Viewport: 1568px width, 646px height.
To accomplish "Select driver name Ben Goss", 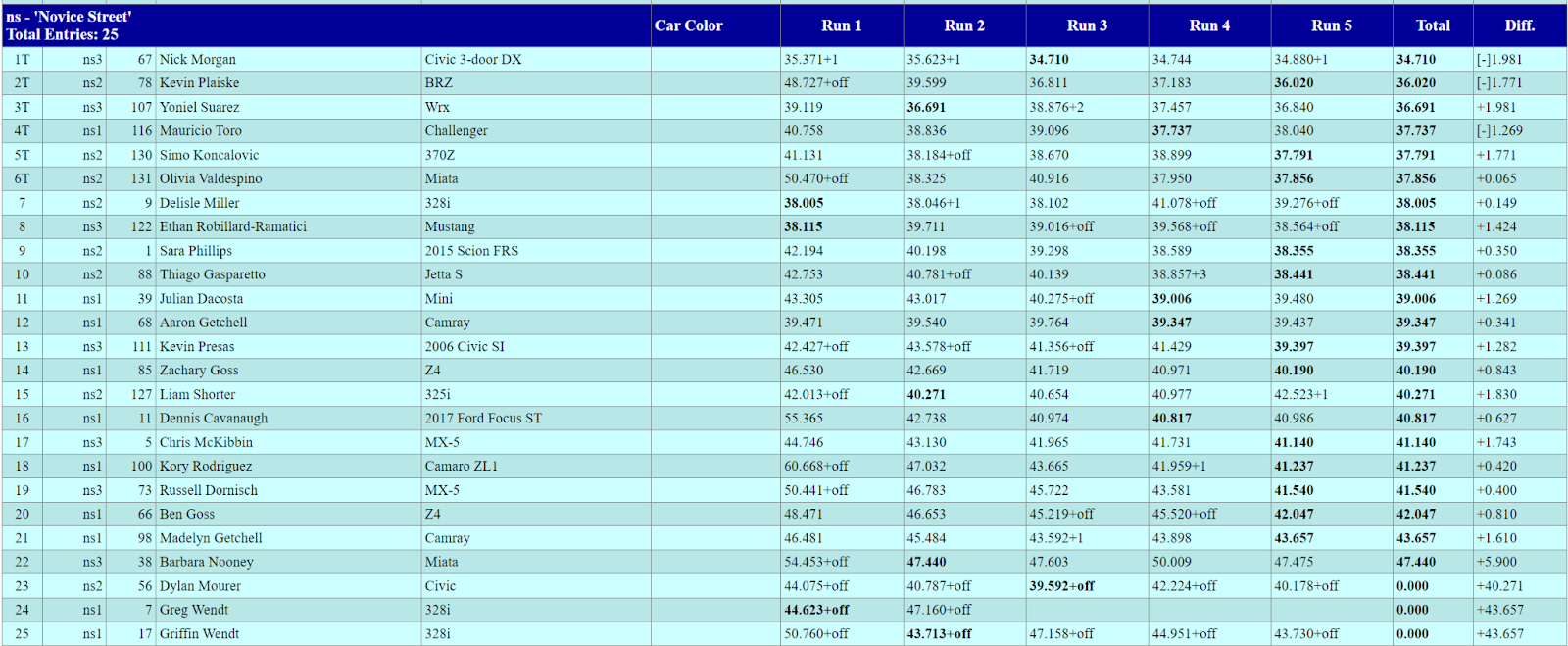I will pos(187,515).
